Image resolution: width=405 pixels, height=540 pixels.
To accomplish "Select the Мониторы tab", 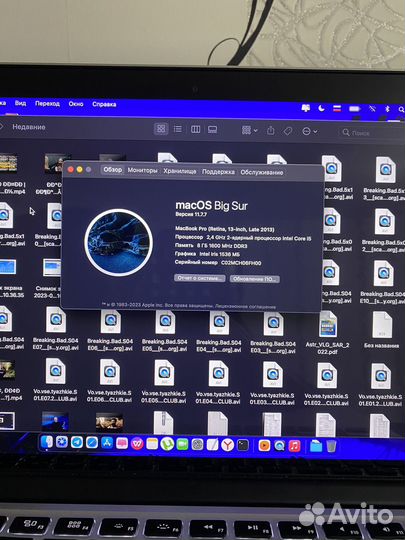I will [x=142, y=170].
